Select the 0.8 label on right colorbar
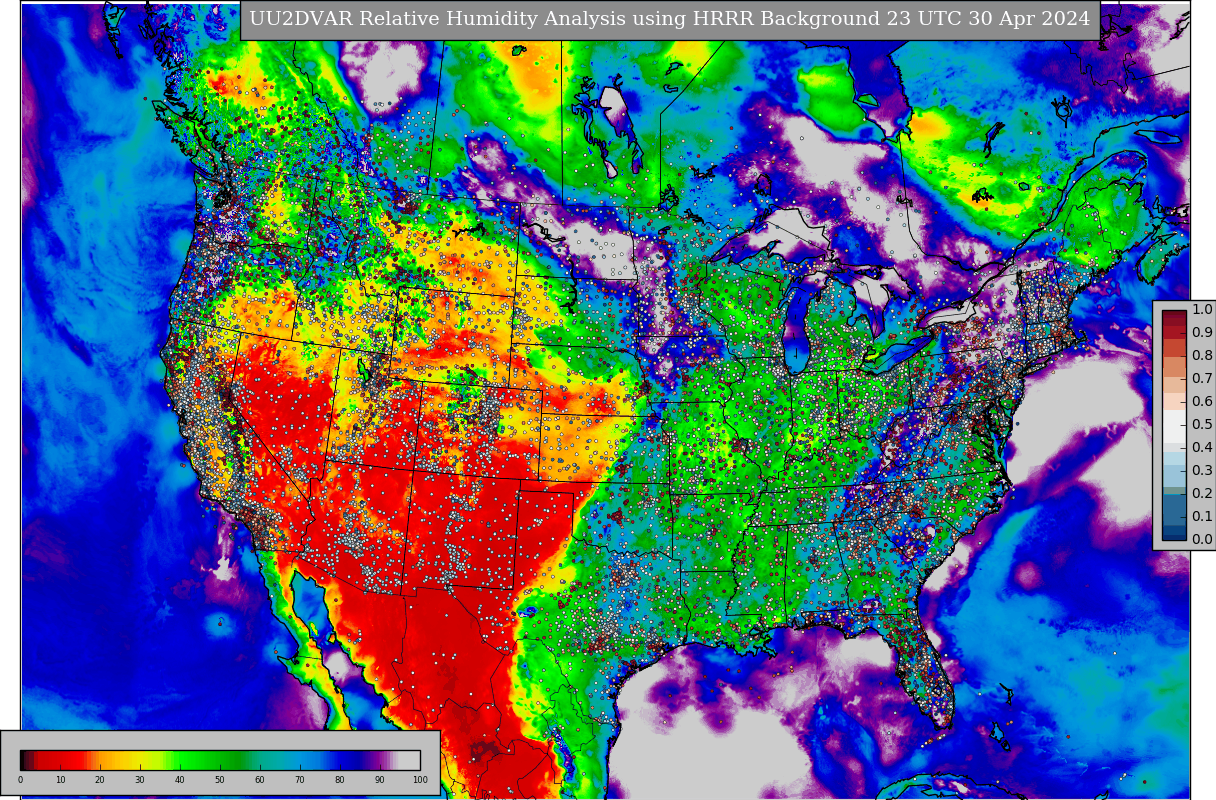 click(x=1202, y=356)
